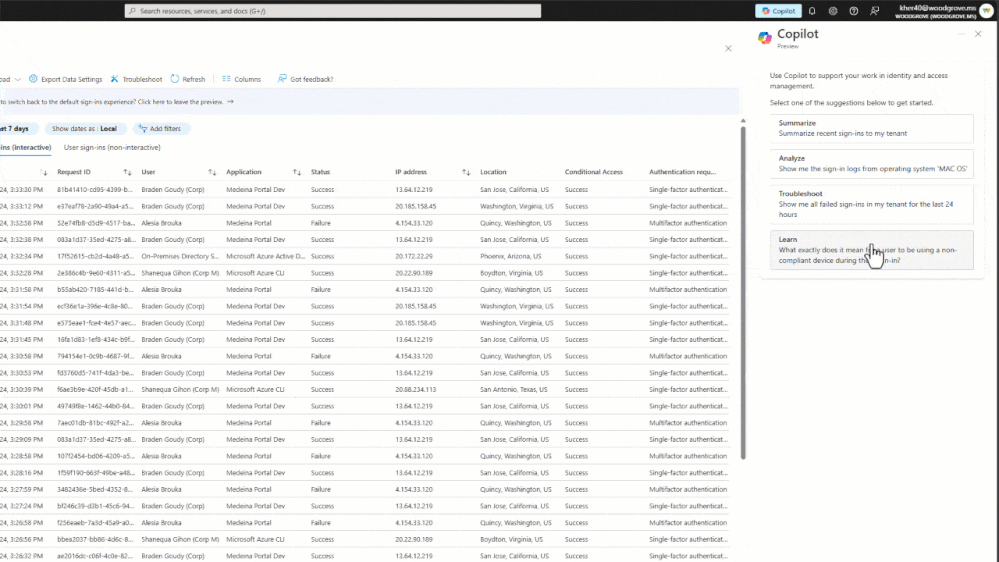Select the Troubleshoot Copilot suggestion
Viewport: 999px width, 562px height.
tap(872, 204)
